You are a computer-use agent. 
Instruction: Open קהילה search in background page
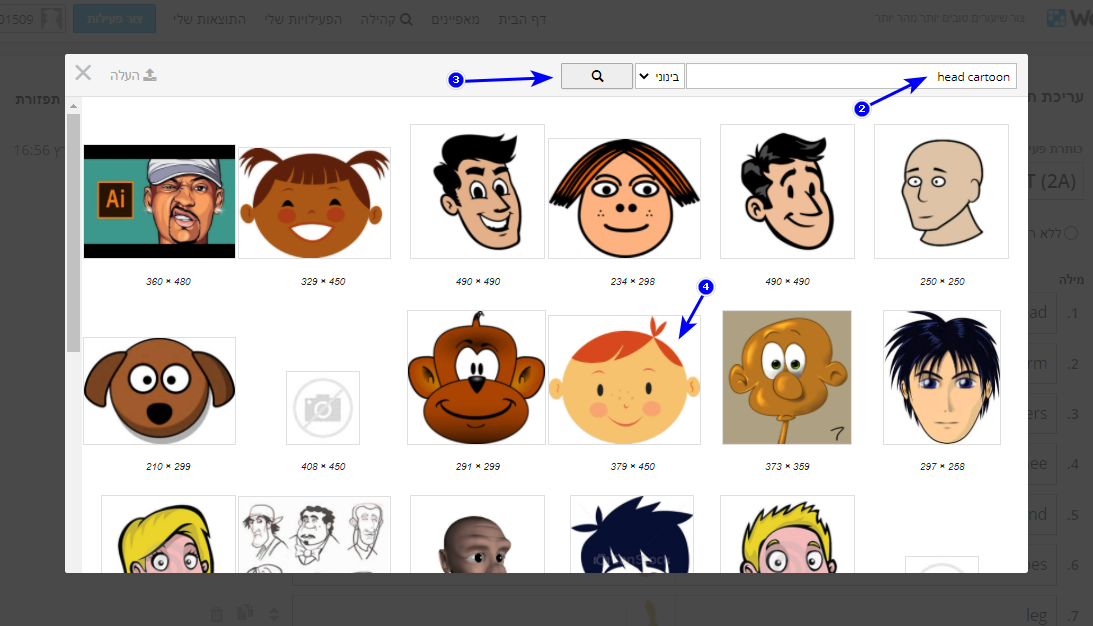pos(386,20)
